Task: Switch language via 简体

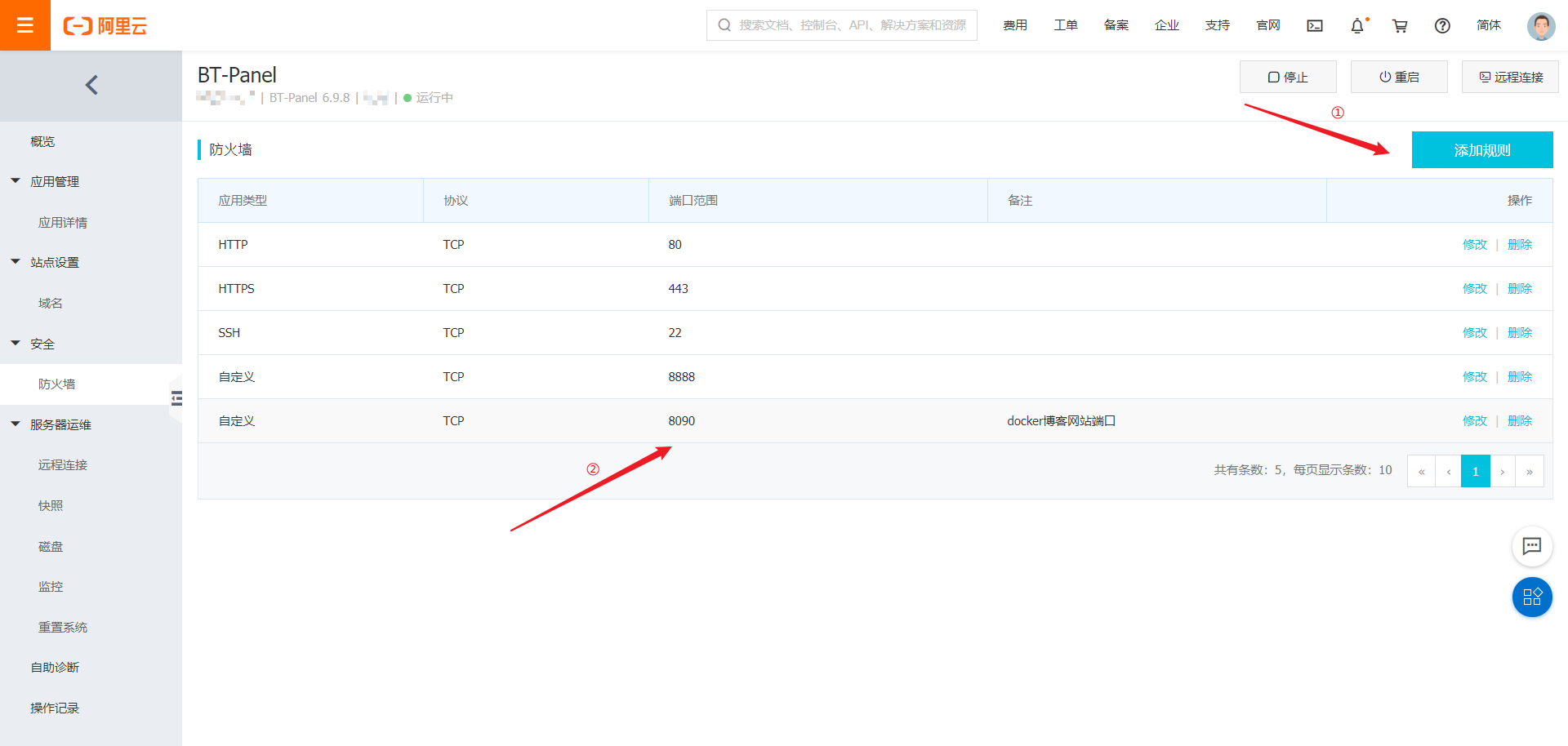Action: (1489, 25)
